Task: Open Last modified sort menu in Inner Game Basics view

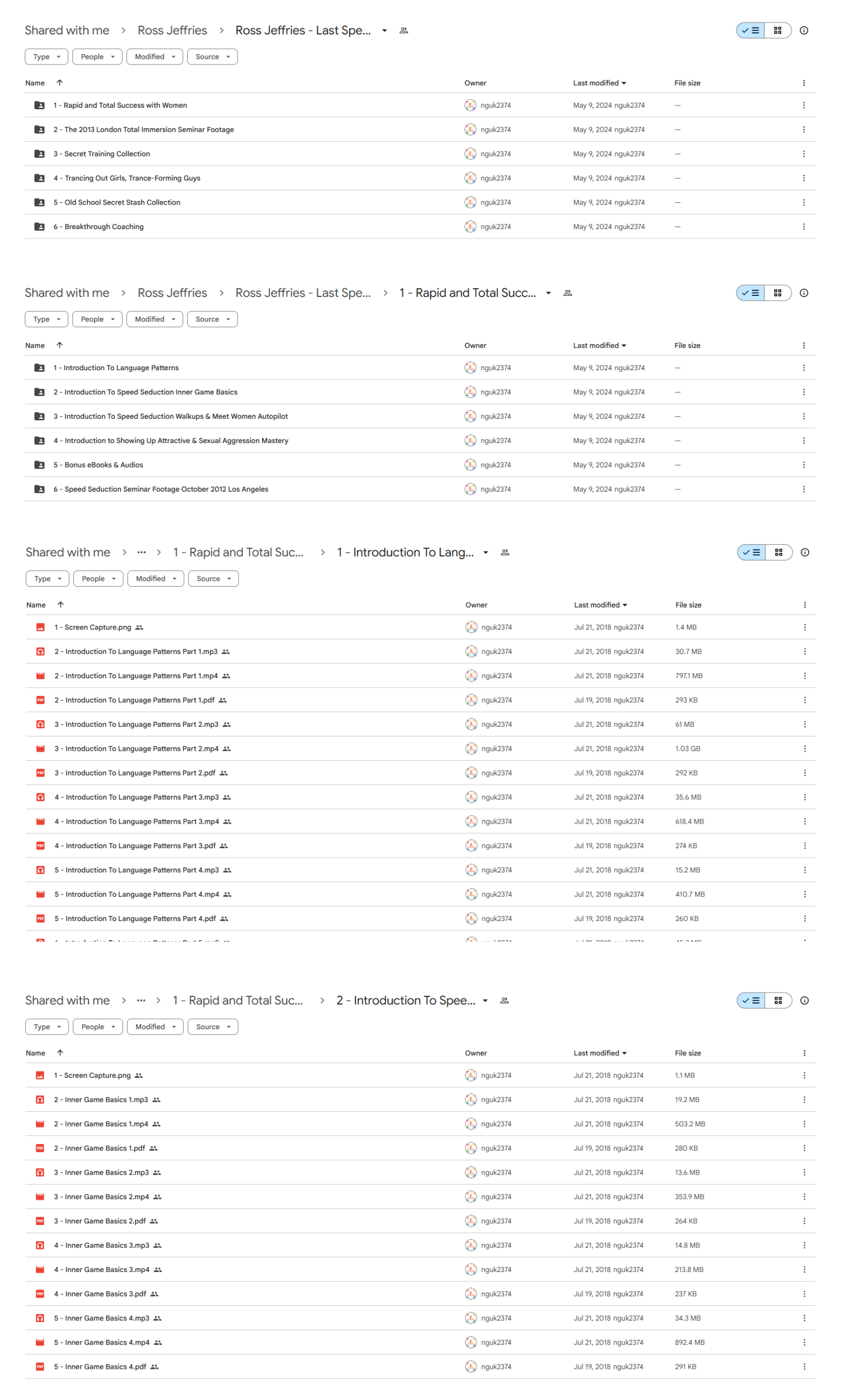Action: [x=600, y=1053]
